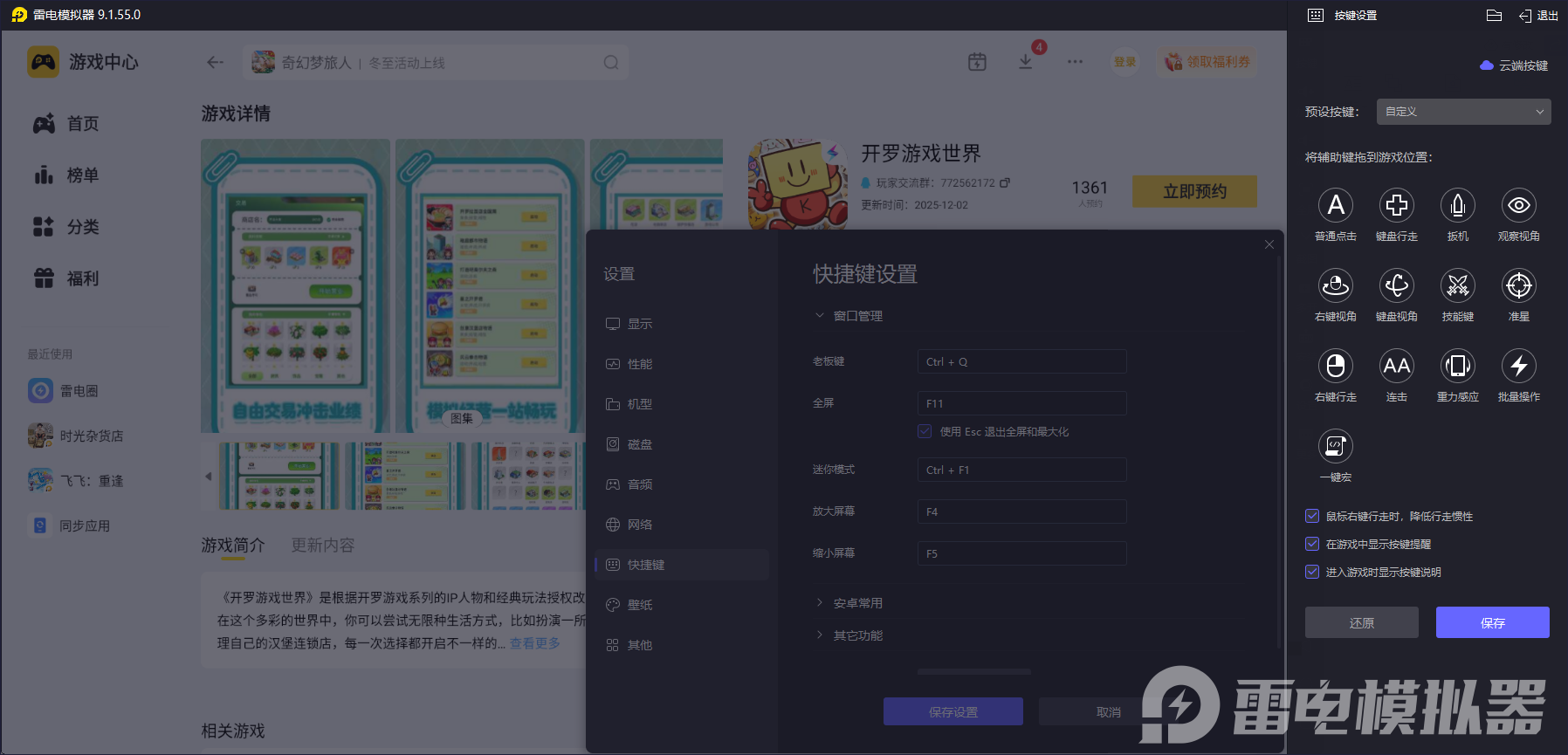
Task: Select the 连击 AA icon
Action: tap(1397, 366)
